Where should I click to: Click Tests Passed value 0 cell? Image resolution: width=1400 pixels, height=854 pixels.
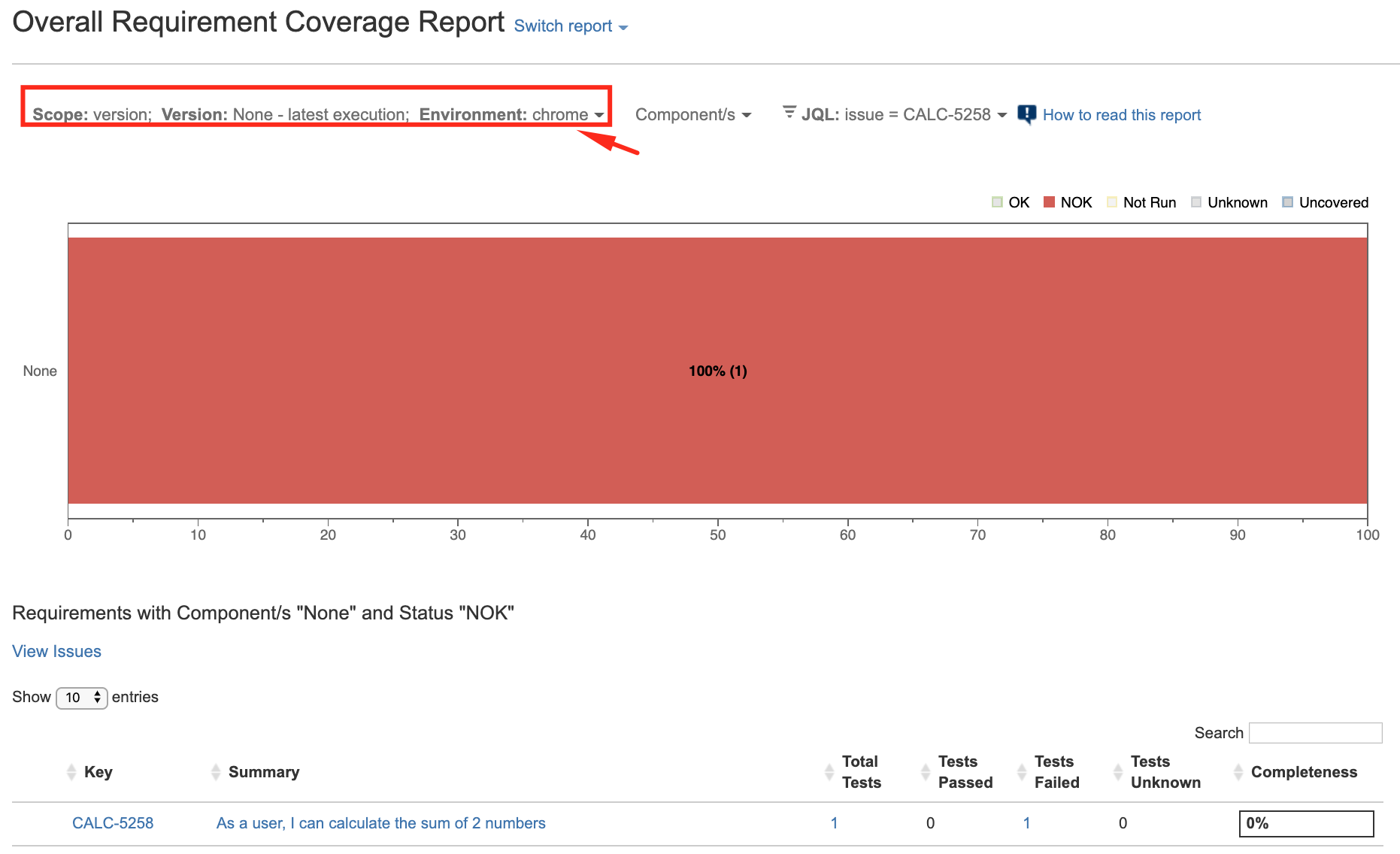(930, 823)
